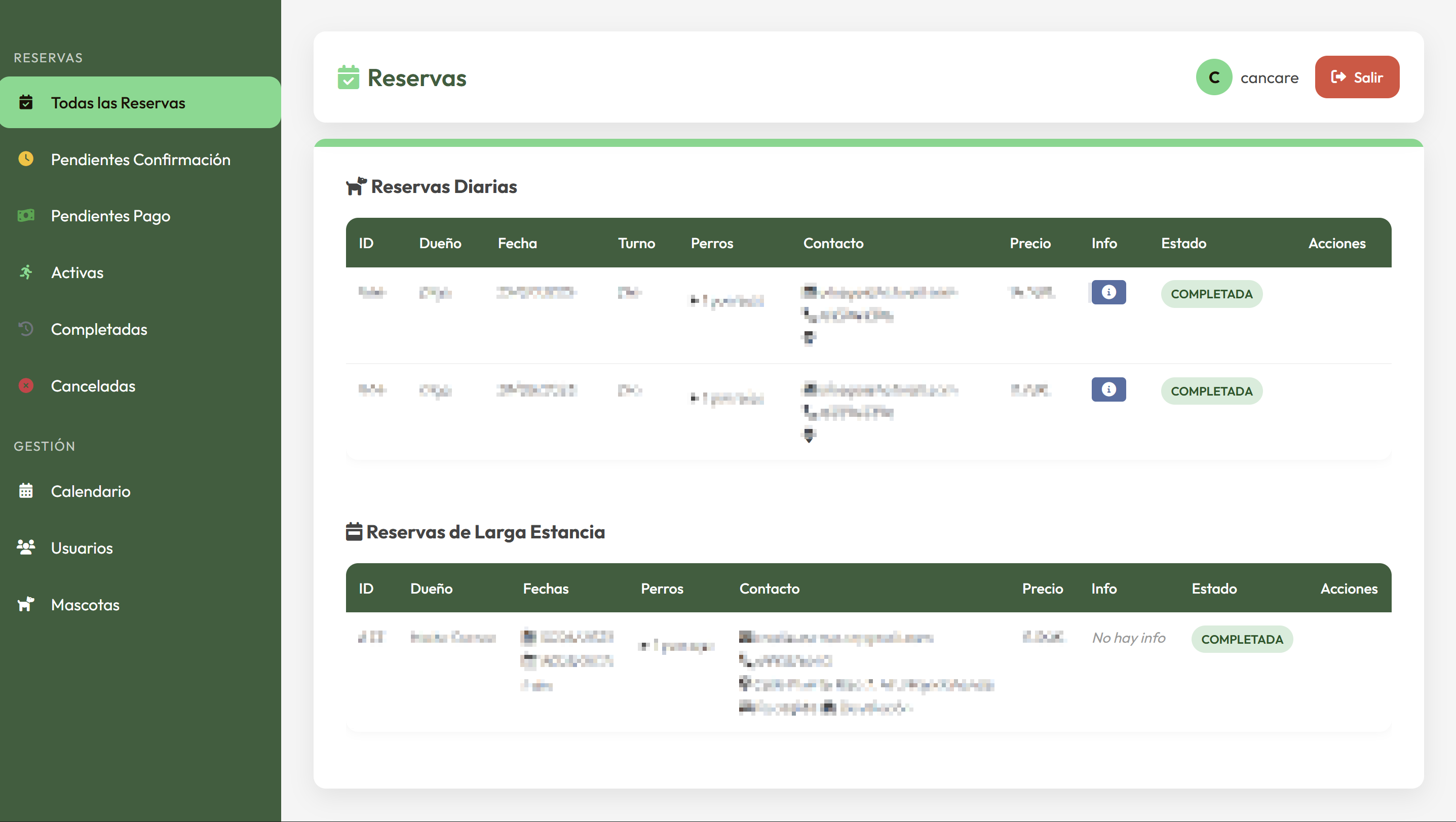Click the Precio header in Reservas Diarias table

1030,244
